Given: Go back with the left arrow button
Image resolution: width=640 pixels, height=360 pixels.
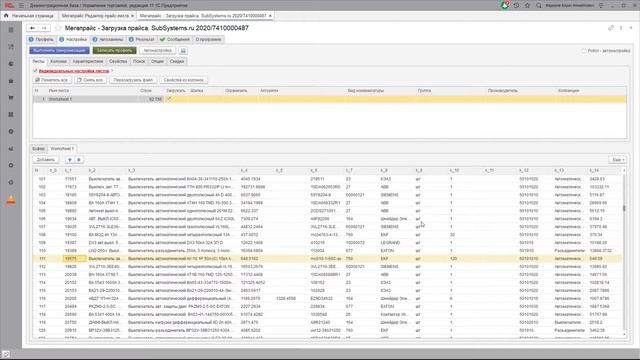Looking at the screenshot, I should (32, 28).
